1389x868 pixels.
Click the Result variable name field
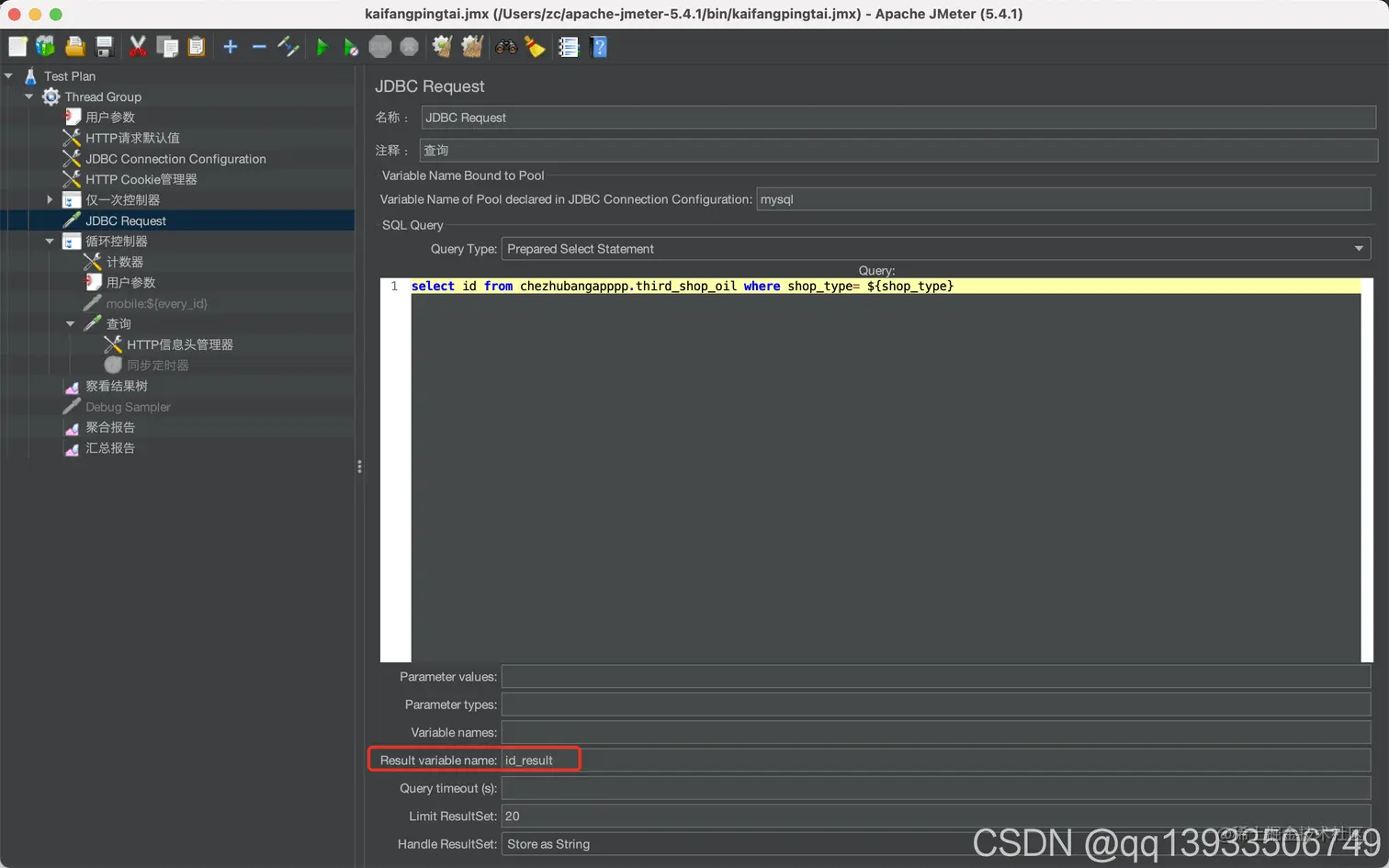(x=936, y=761)
